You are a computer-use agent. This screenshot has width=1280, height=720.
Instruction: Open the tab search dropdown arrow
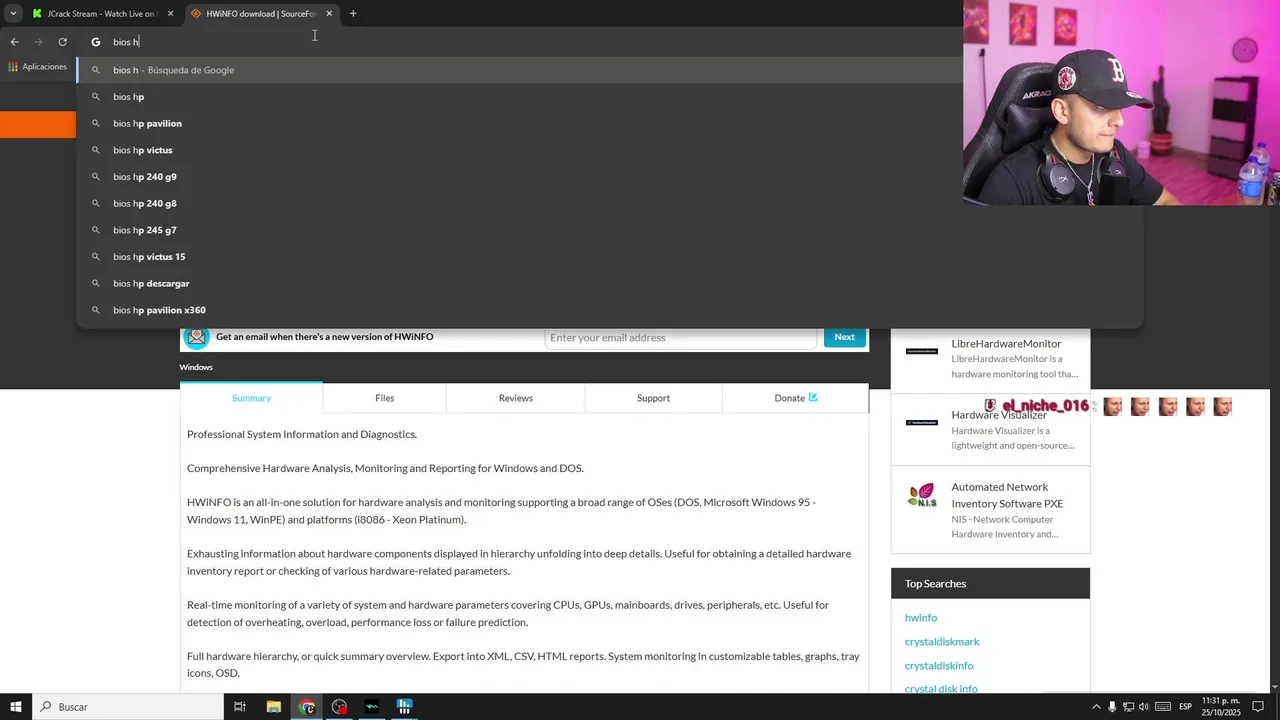(x=13, y=14)
